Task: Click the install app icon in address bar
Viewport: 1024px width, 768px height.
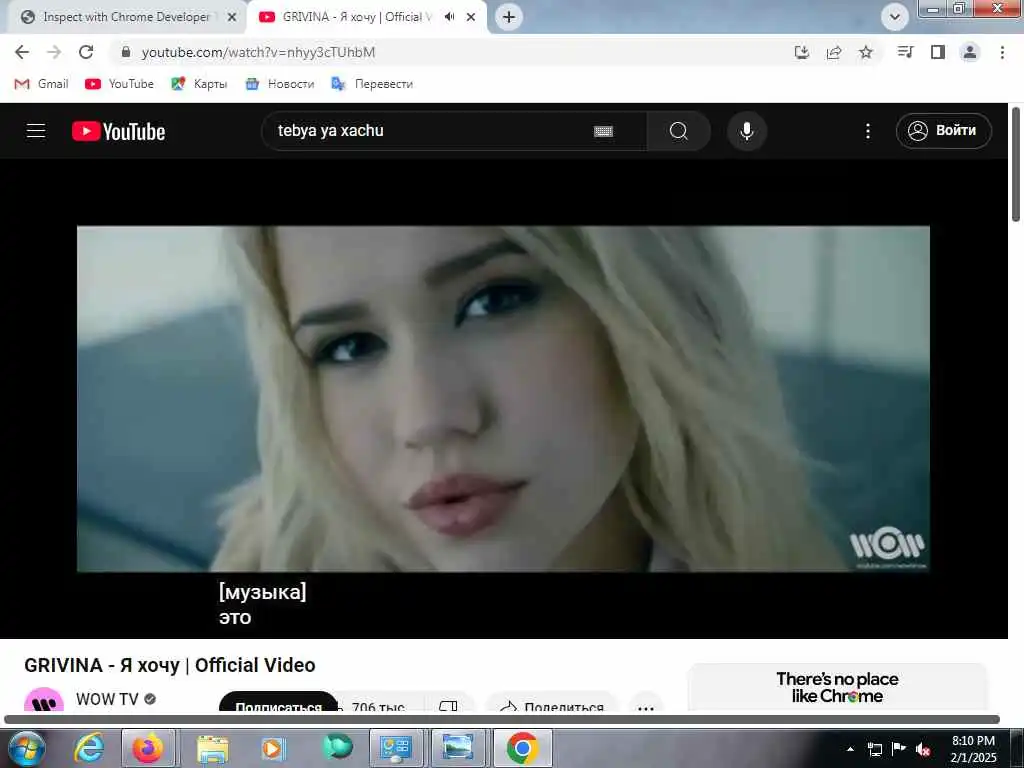Action: (801, 52)
